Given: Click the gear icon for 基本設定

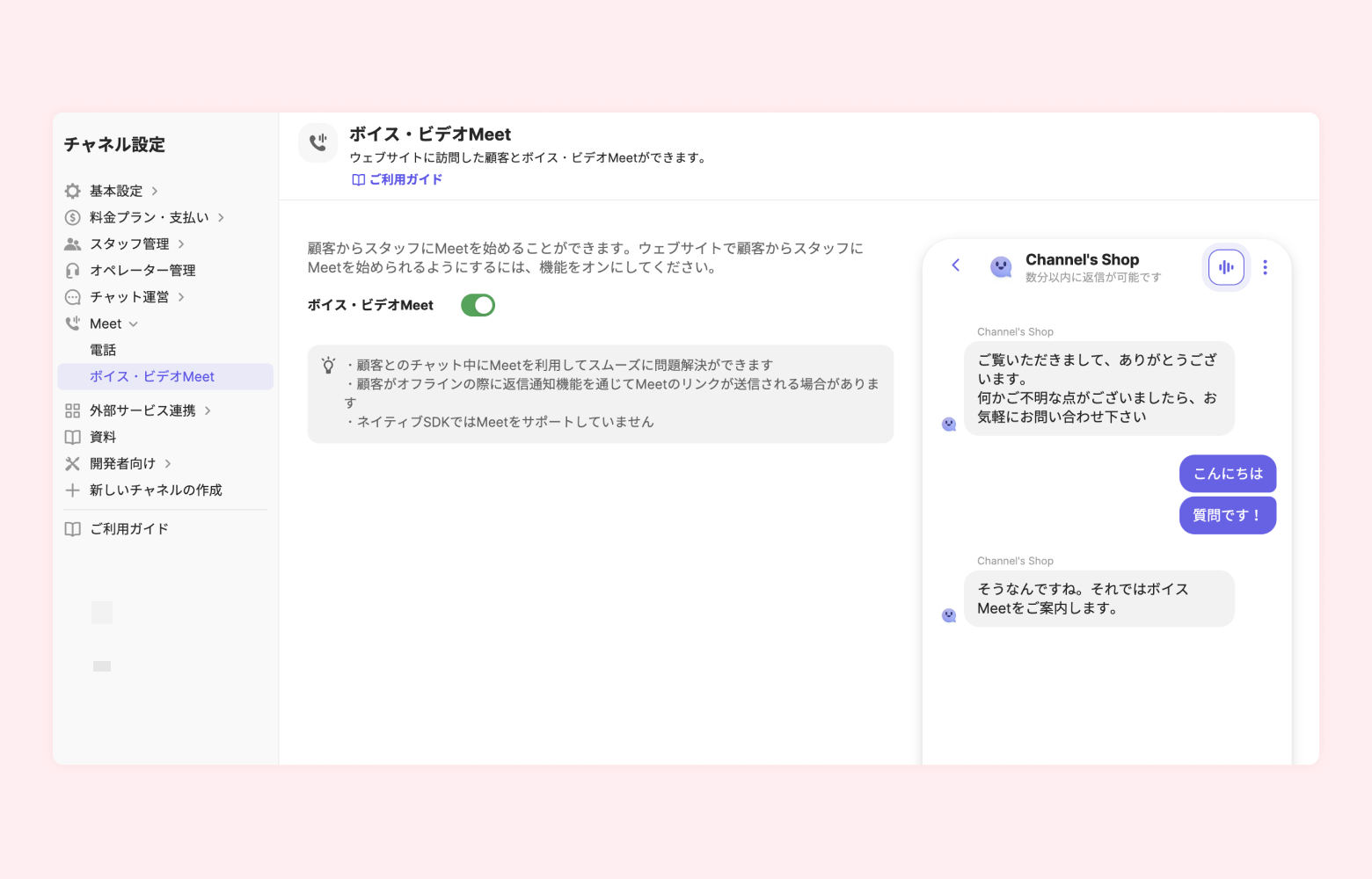Looking at the screenshot, I should coord(73,191).
